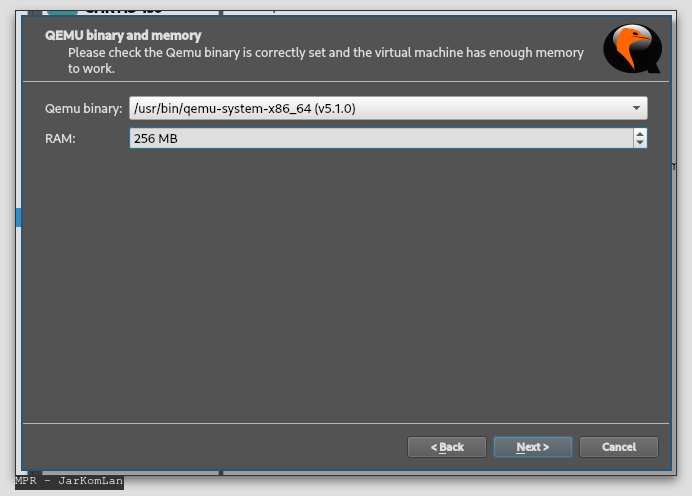Decrease RAM with the down arrow
The height and width of the screenshot is (496, 692).
click(x=639, y=144)
